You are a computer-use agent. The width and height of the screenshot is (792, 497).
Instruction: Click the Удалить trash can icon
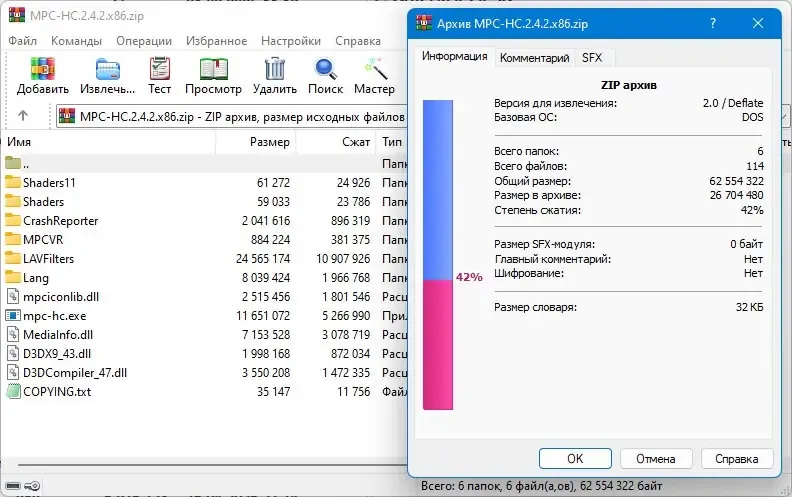274,69
